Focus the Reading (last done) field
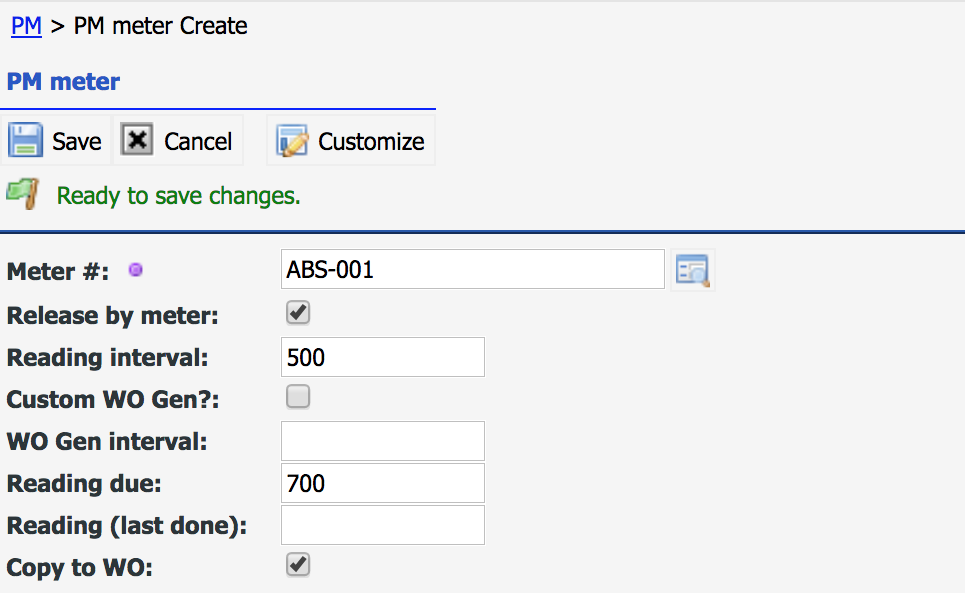The height and width of the screenshot is (593, 965). (383, 525)
